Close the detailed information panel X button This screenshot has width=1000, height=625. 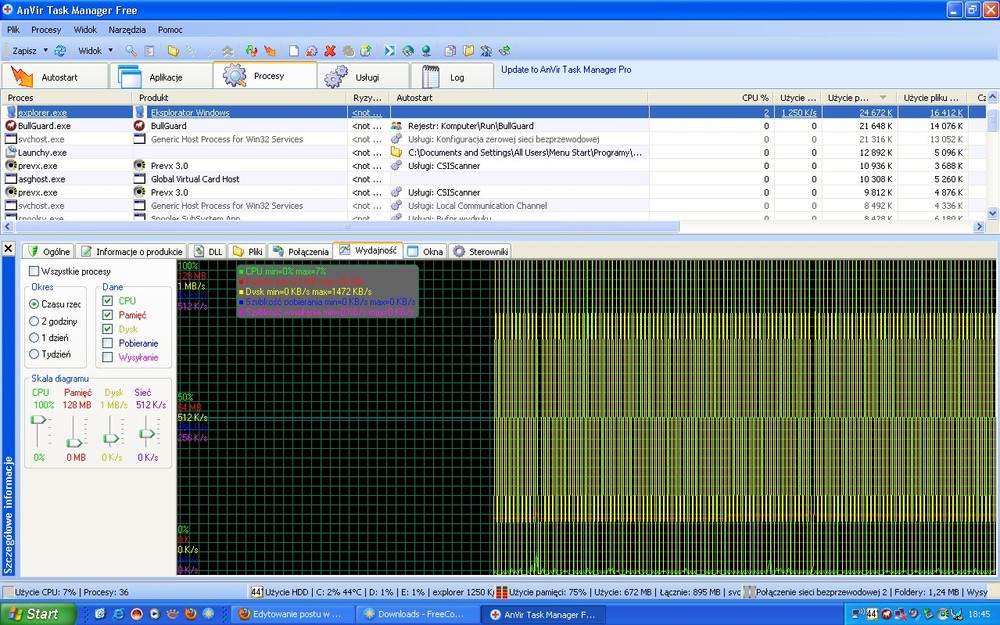[8, 248]
